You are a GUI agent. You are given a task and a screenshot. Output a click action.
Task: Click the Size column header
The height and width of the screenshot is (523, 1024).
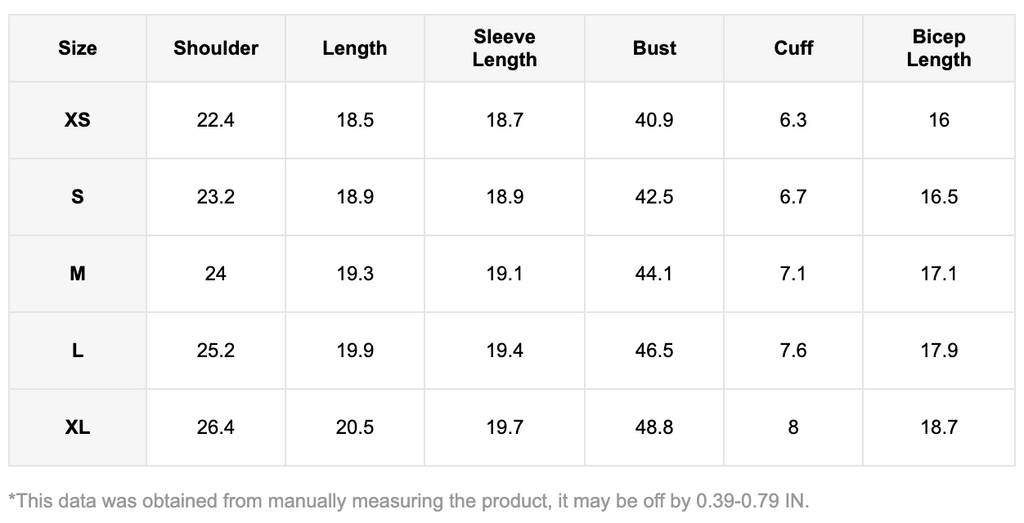[77, 48]
